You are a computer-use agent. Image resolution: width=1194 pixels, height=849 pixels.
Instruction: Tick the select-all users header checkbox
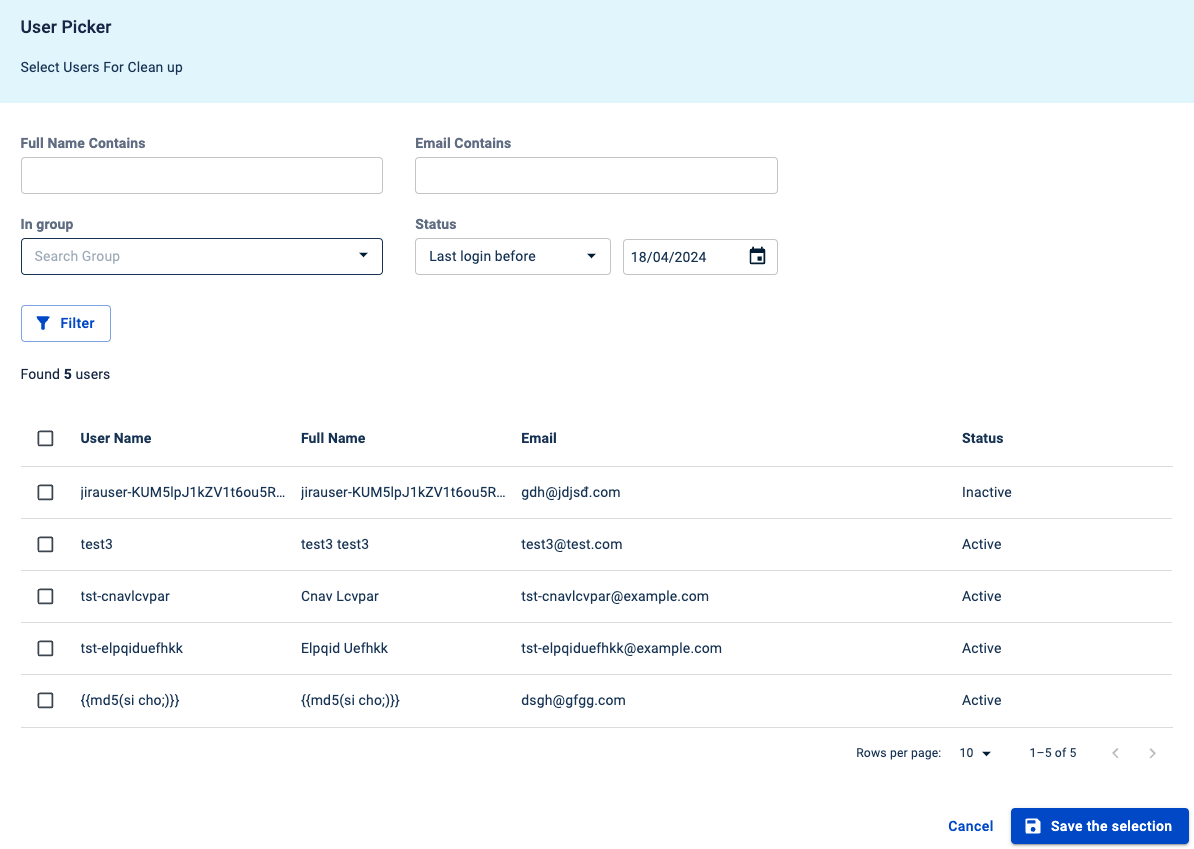tap(45, 438)
